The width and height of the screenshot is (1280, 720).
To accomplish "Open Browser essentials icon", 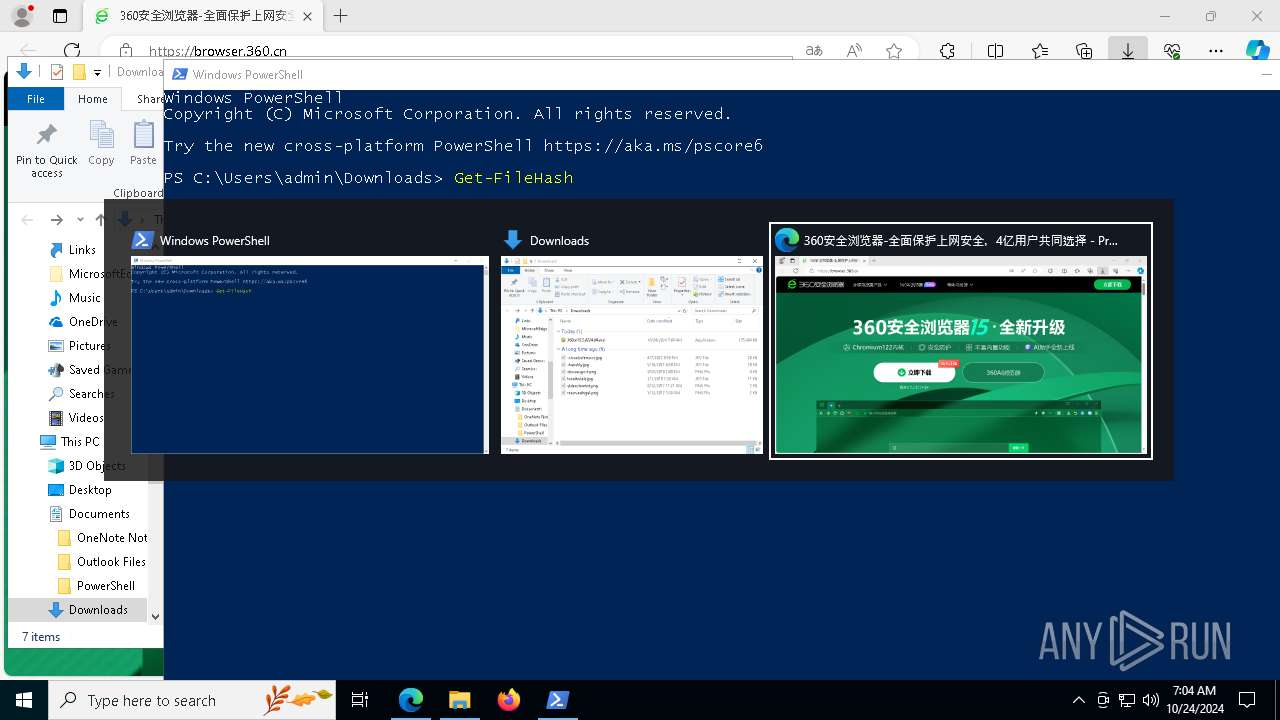I will tap(1172, 51).
